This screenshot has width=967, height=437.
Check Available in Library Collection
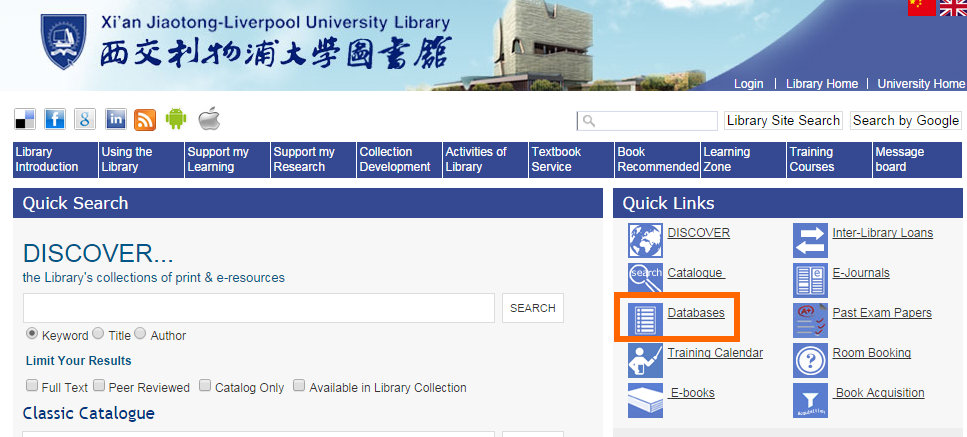click(x=299, y=386)
